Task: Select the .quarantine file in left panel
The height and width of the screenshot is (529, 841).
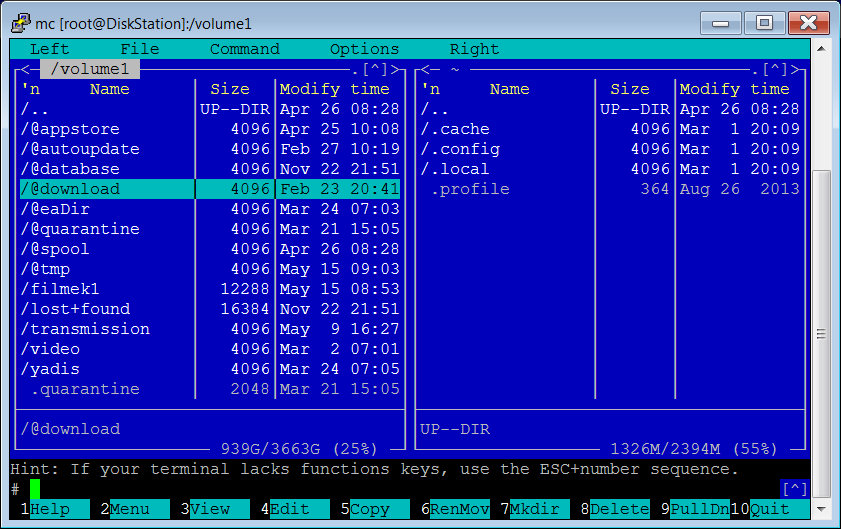Action: click(210, 389)
